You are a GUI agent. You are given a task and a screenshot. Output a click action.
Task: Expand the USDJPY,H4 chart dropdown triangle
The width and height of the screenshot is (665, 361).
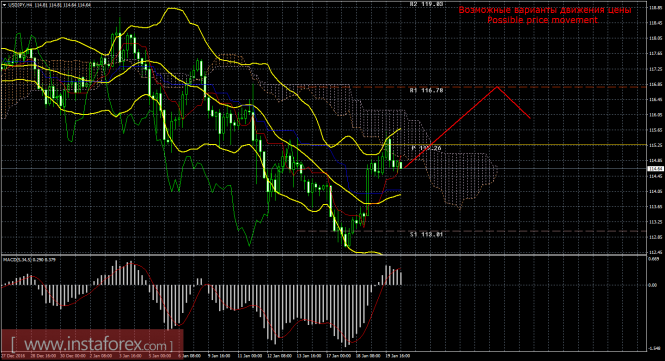(4, 5)
